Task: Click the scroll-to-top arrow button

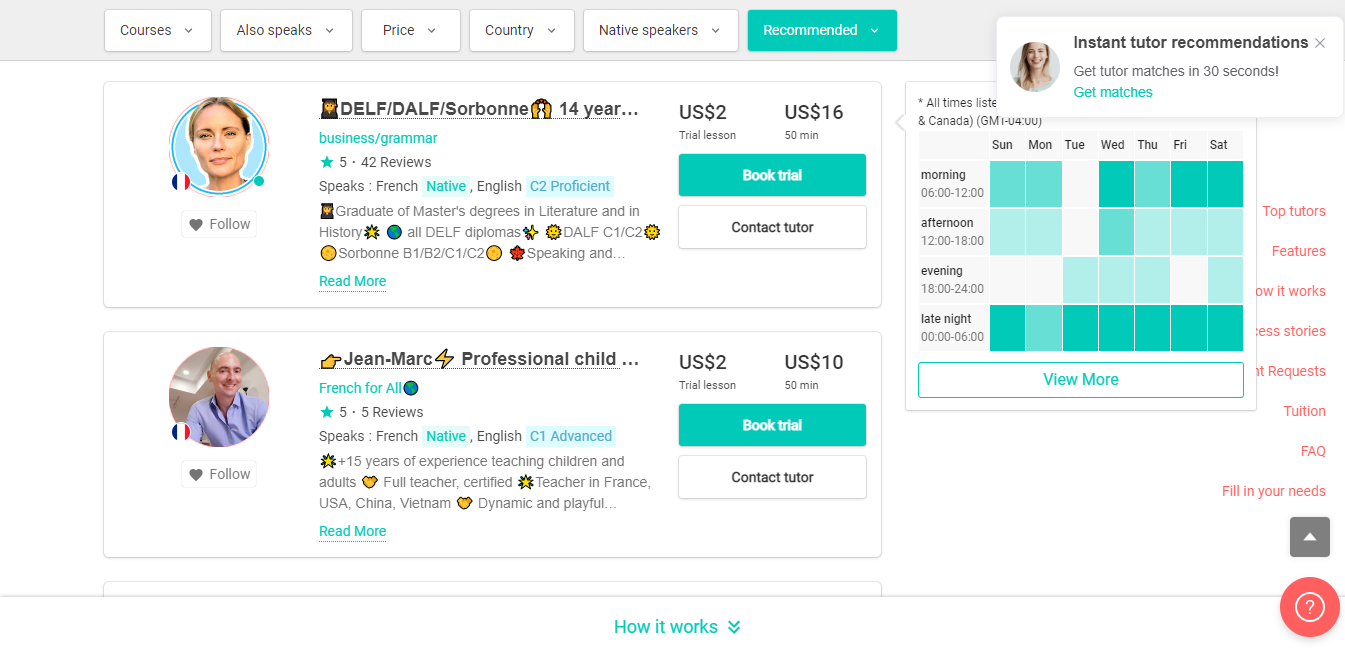Action: [1310, 537]
